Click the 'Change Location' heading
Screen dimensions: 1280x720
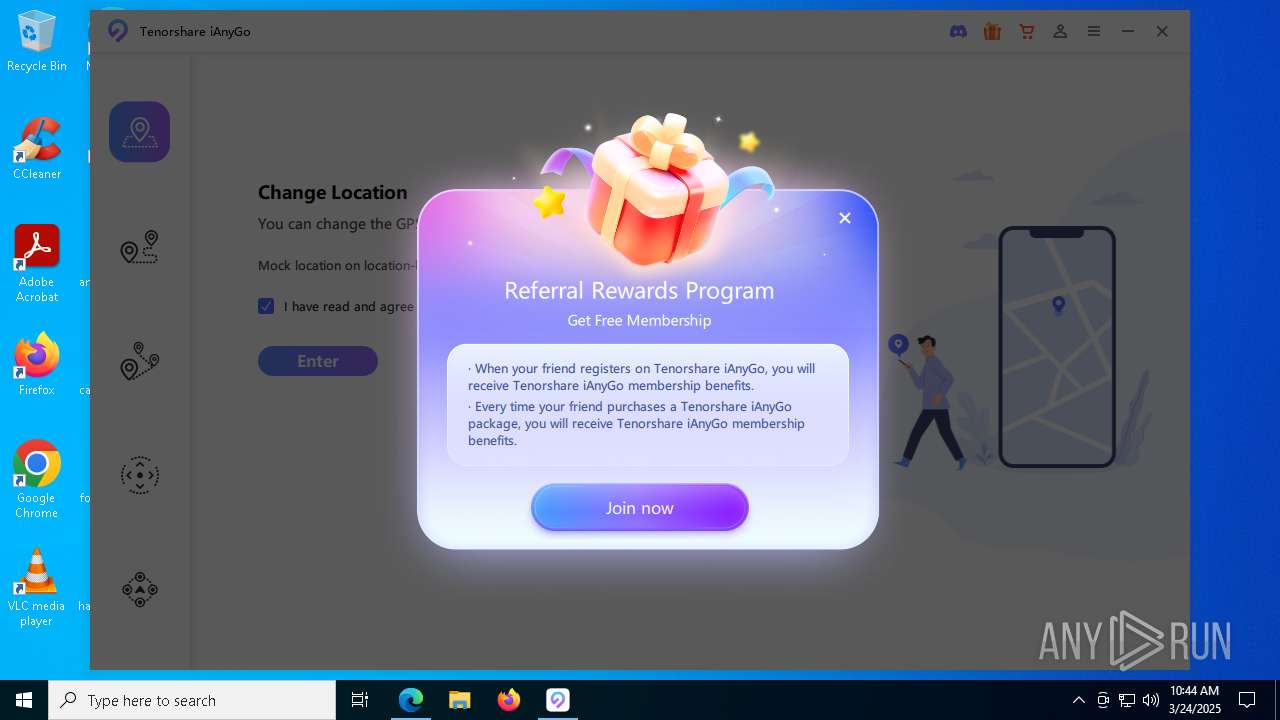[x=332, y=193]
